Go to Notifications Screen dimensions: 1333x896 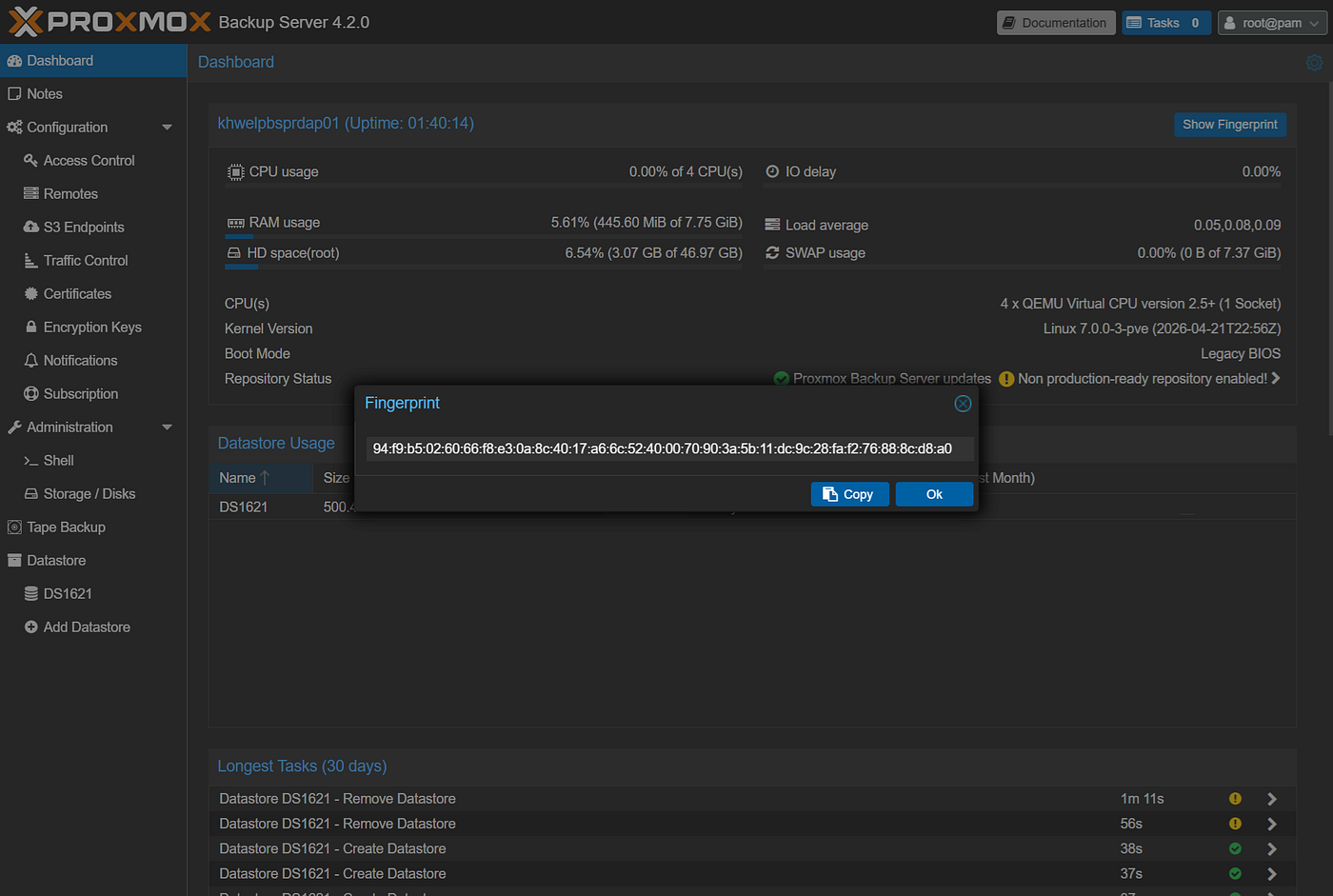(93, 361)
